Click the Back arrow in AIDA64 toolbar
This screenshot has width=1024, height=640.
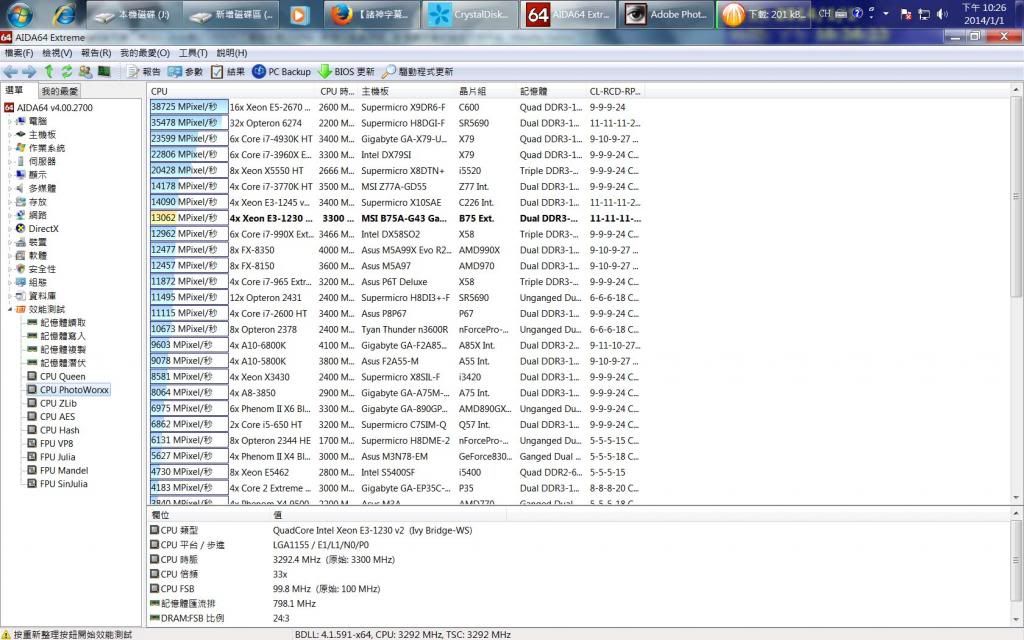[10, 72]
